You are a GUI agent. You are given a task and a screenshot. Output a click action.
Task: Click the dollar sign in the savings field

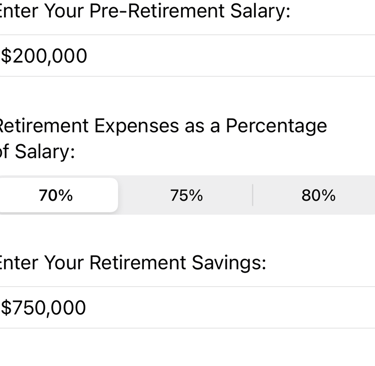(x=6, y=308)
